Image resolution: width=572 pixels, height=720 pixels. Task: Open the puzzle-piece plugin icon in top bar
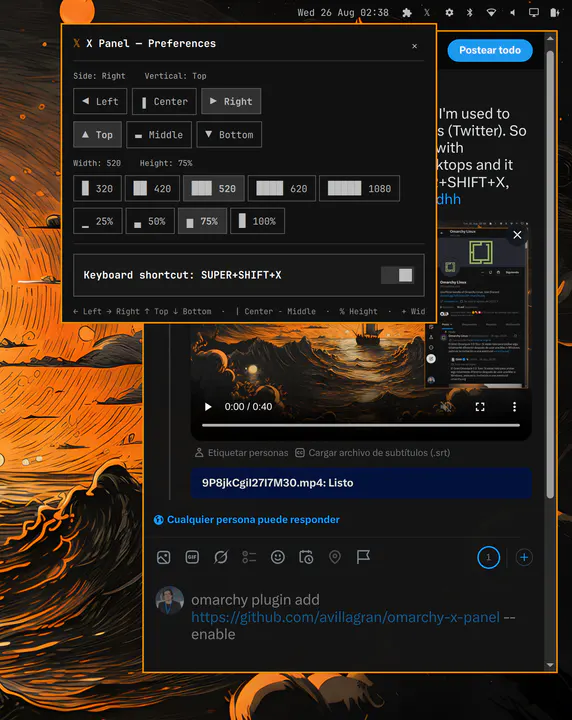click(407, 13)
